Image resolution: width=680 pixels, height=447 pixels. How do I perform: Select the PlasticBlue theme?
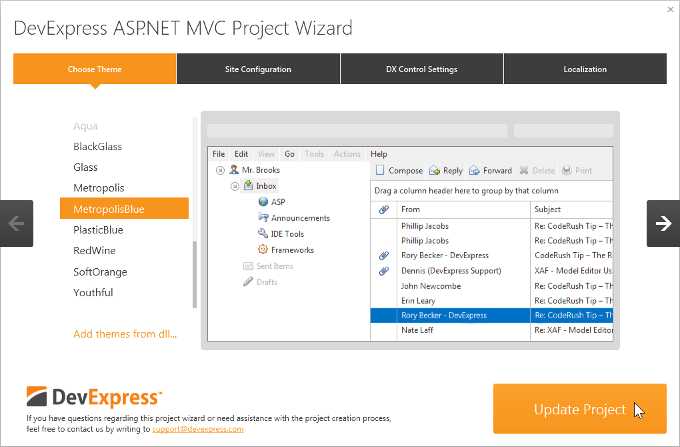[x=98, y=230]
